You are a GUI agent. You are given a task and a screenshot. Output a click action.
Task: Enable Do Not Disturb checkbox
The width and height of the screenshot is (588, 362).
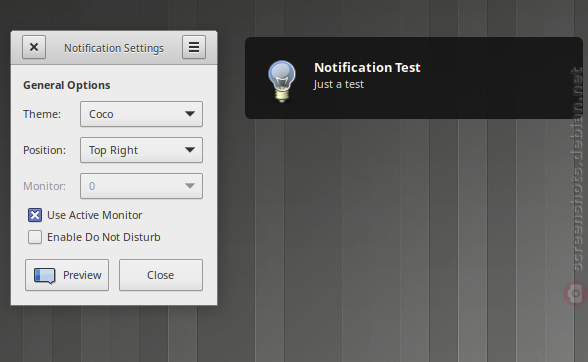[35, 237]
